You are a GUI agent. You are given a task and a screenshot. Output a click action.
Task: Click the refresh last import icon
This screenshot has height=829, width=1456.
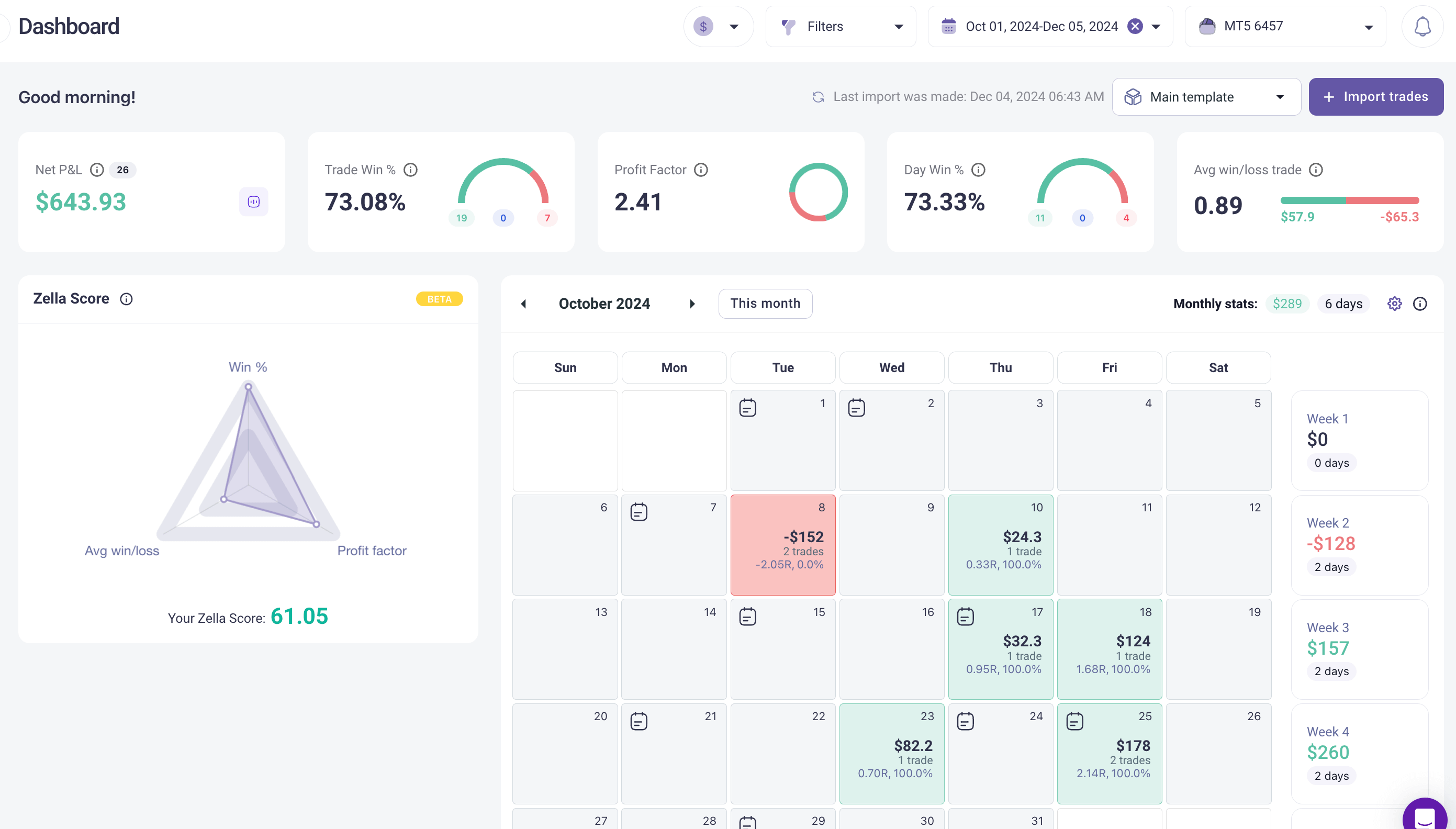pos(818,97)
